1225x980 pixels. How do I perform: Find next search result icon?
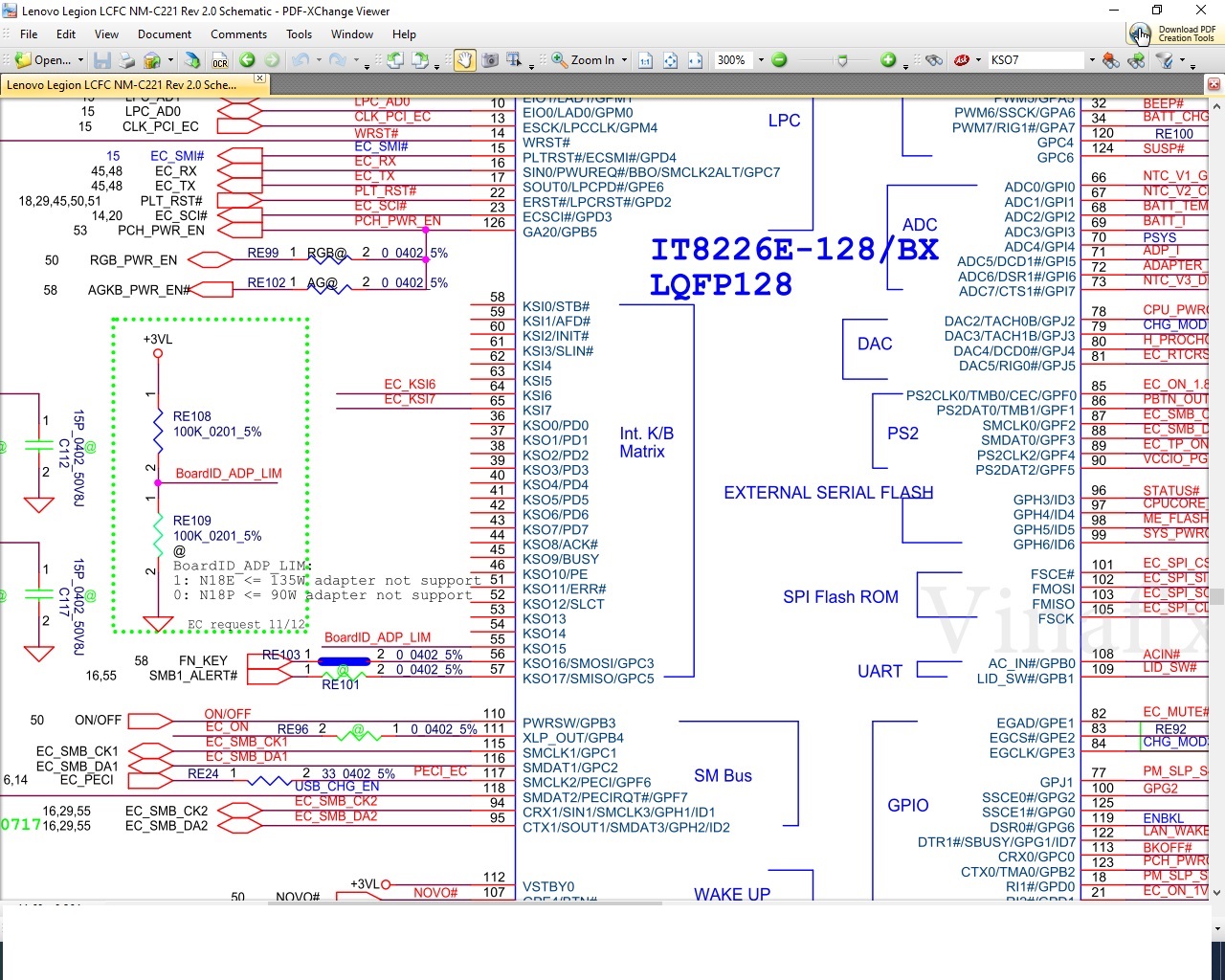1136,60
